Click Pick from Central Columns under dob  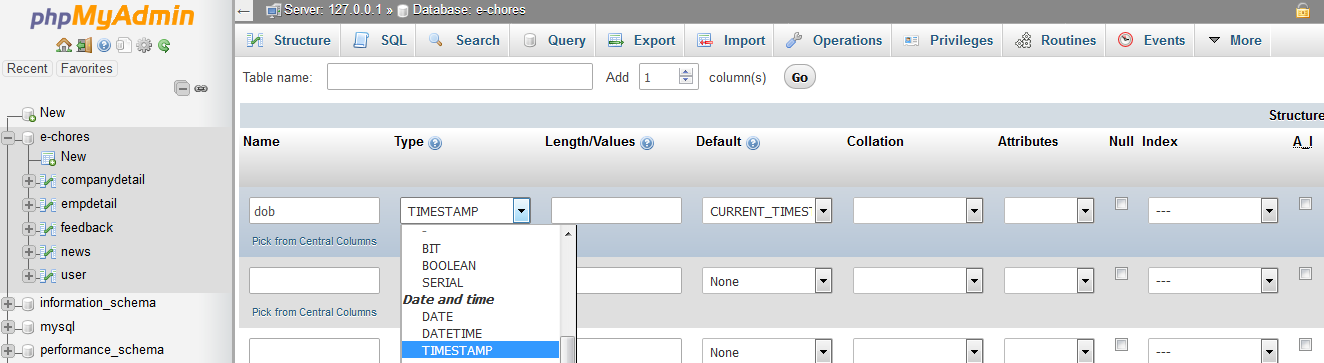click(314, 241)
